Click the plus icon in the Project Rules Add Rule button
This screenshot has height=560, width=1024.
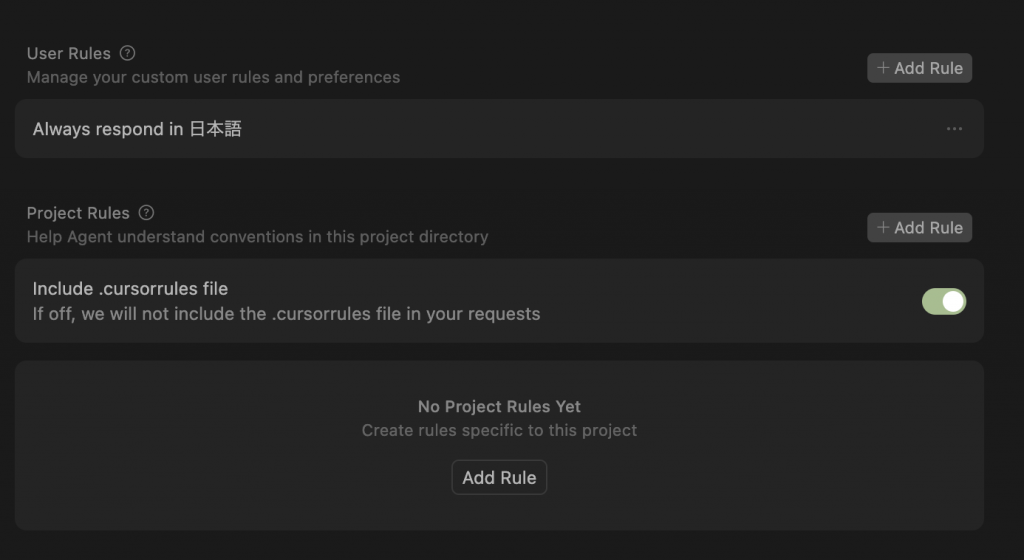pyautogui.click(x=883, y=227)
